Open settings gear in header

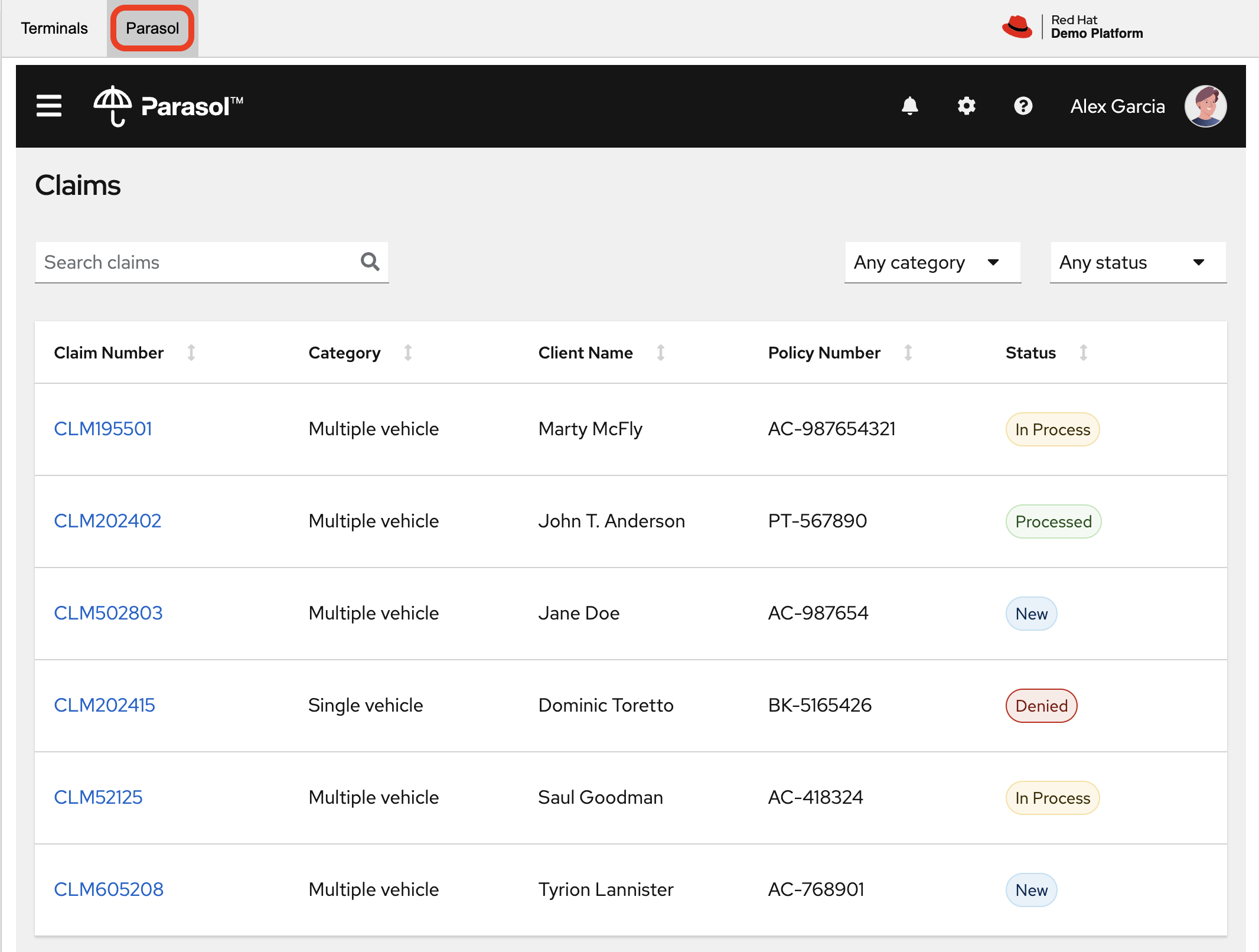(x=966, y=106)
